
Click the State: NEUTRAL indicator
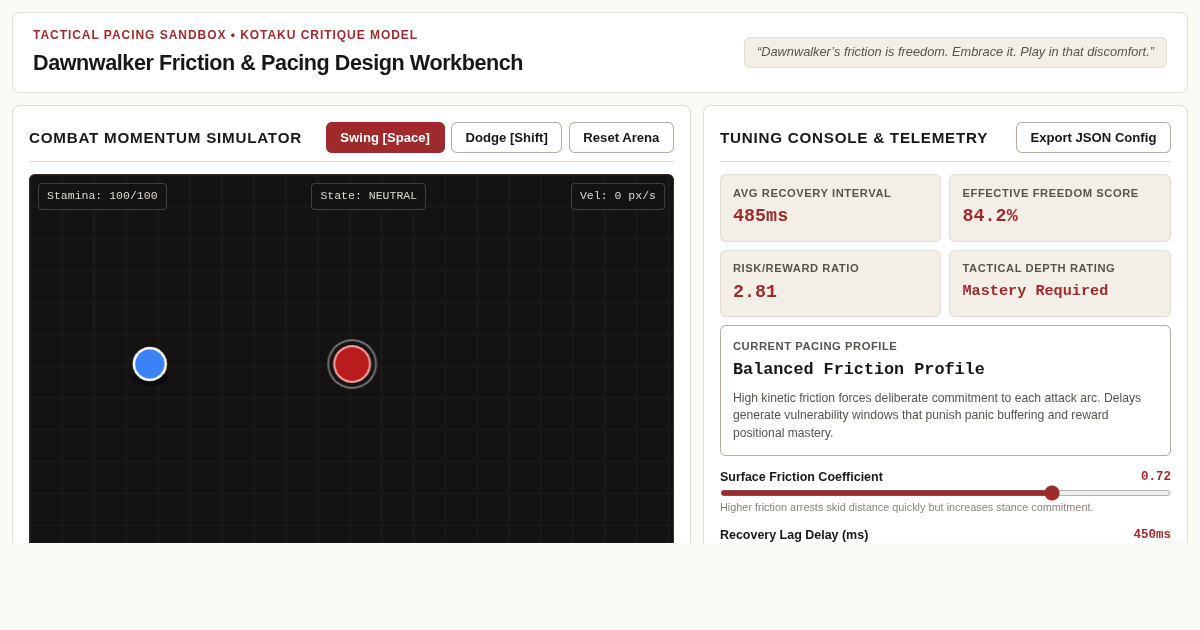click(368, 196)
